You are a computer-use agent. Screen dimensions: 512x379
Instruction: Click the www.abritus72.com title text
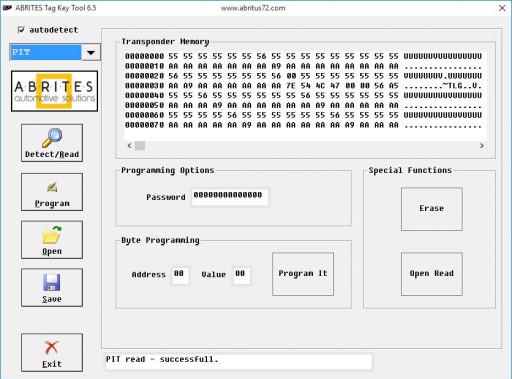tap(253, 8)
